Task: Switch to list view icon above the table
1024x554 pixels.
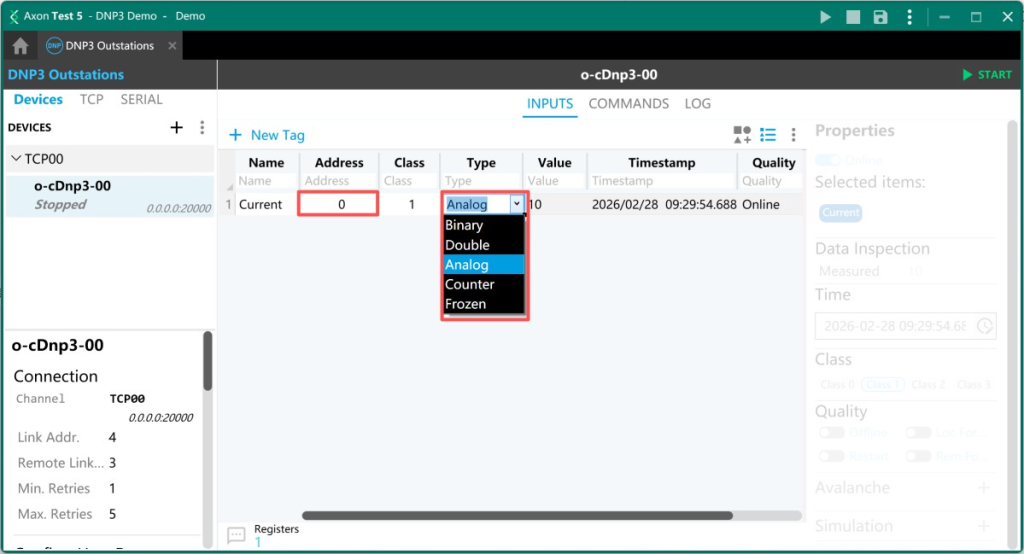Action: coord(768,135)
